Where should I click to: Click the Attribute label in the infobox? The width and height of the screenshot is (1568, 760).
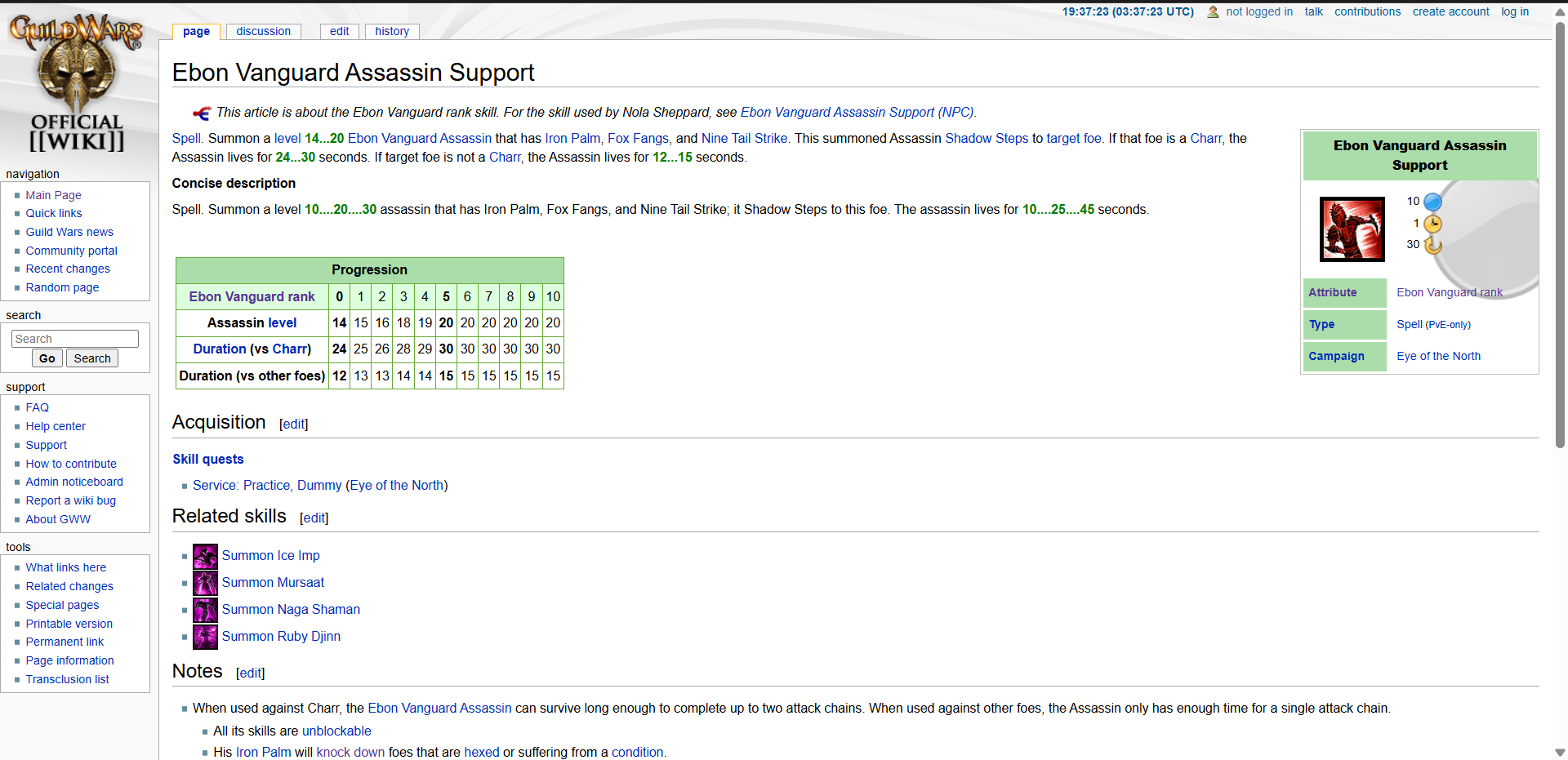tap(1332, 292)
